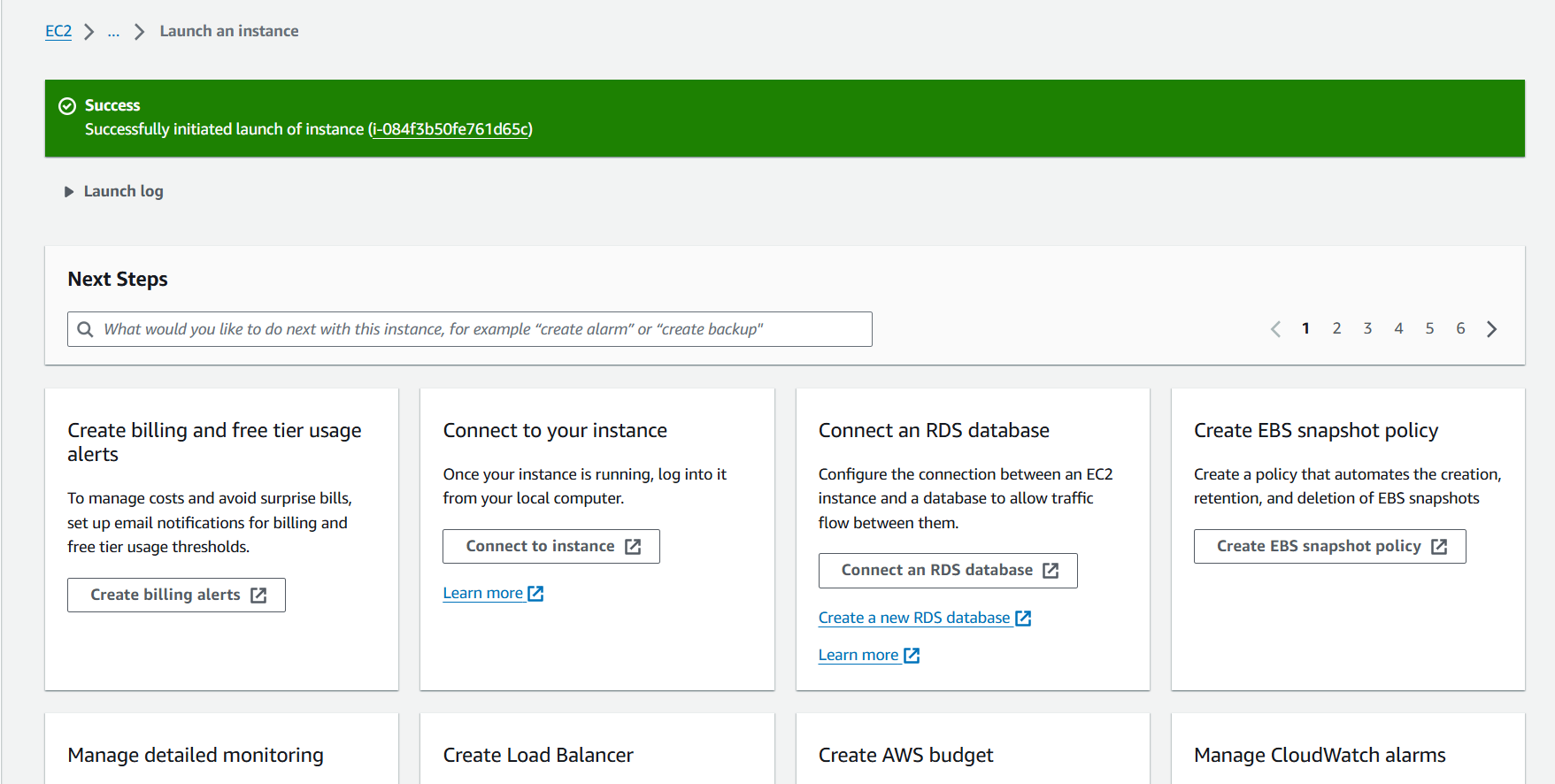Select pagination page 3
1555x784 pixels.
point(1367,328)
